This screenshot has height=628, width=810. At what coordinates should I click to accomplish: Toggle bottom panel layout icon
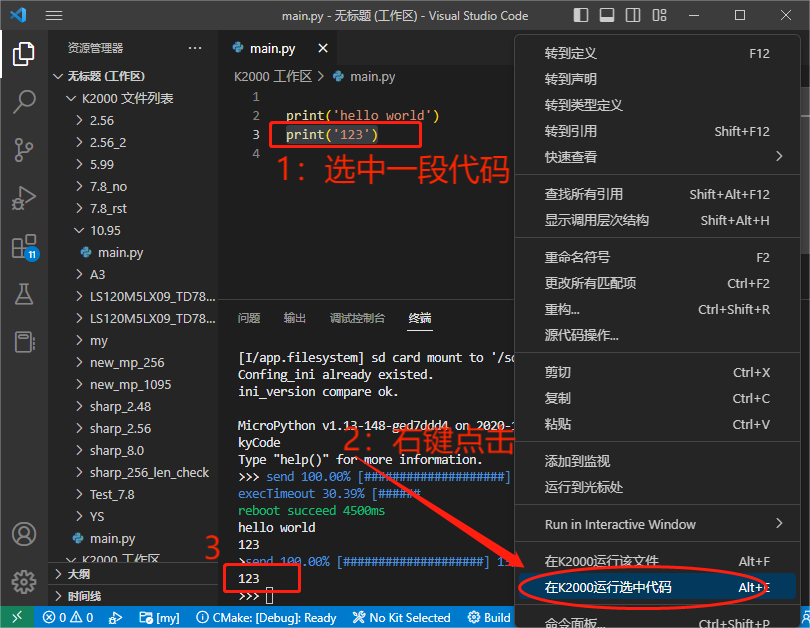point(607,15)
